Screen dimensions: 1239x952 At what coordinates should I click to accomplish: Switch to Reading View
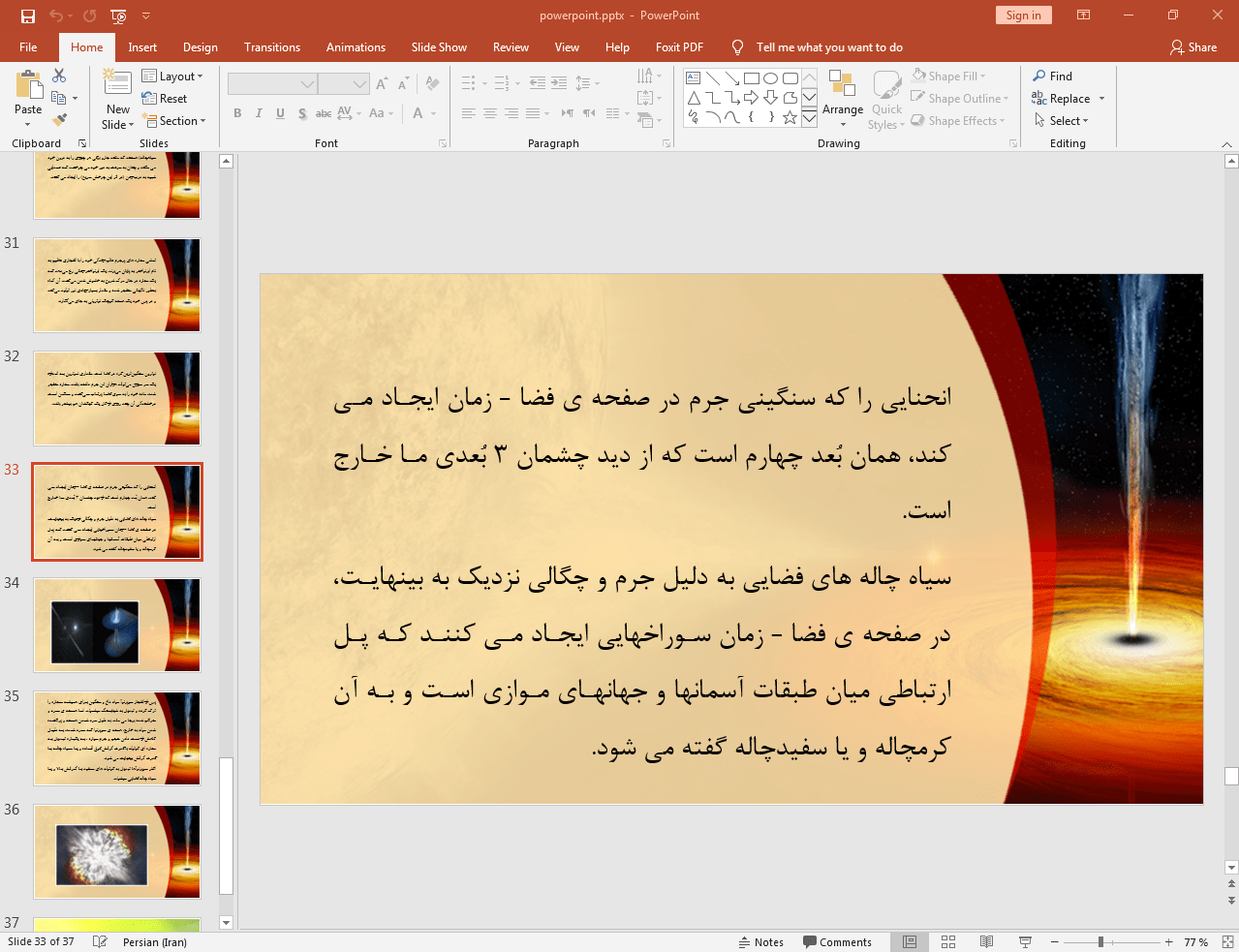coord(986,942)
